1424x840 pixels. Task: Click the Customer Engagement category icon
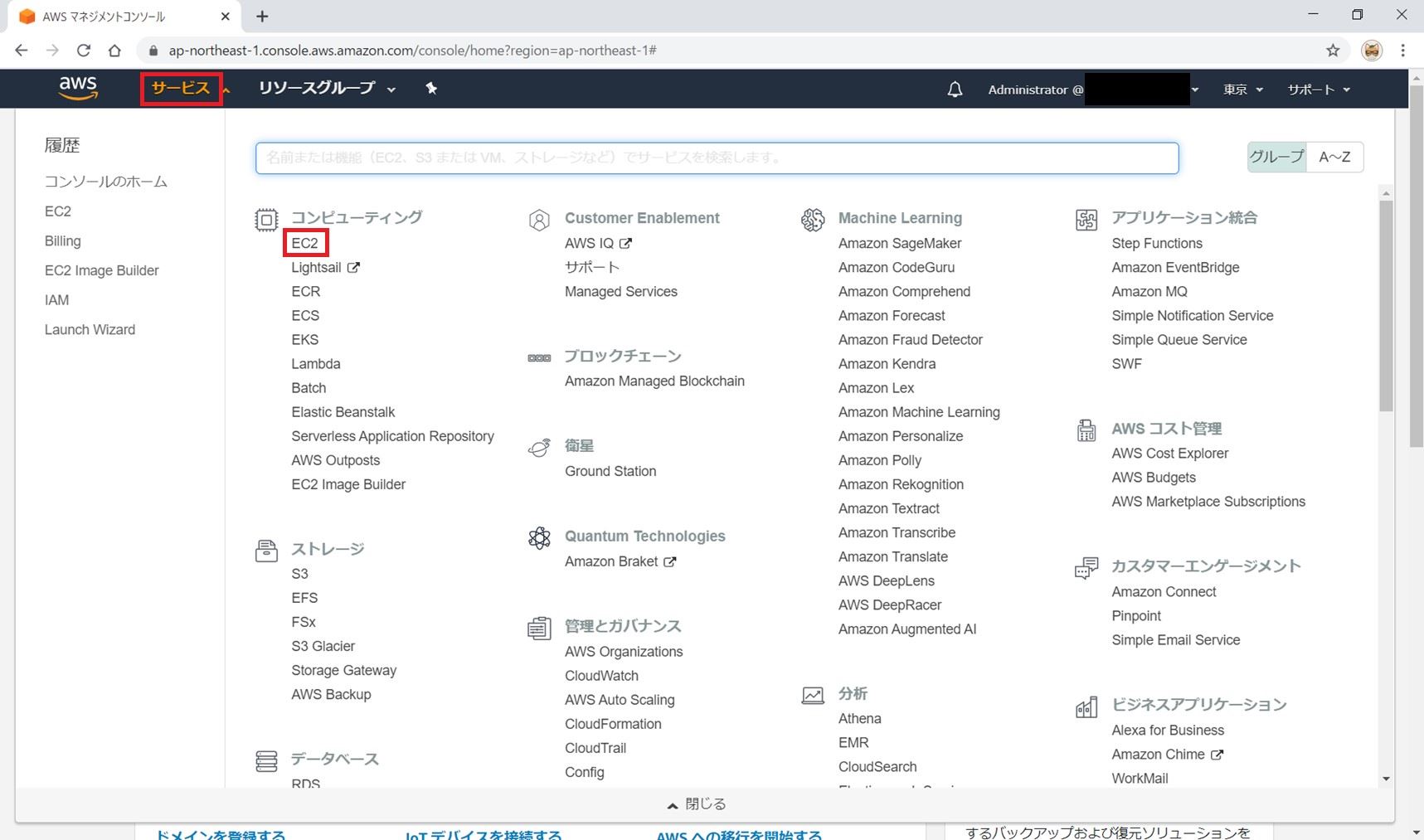click(x=1086, y=568)
